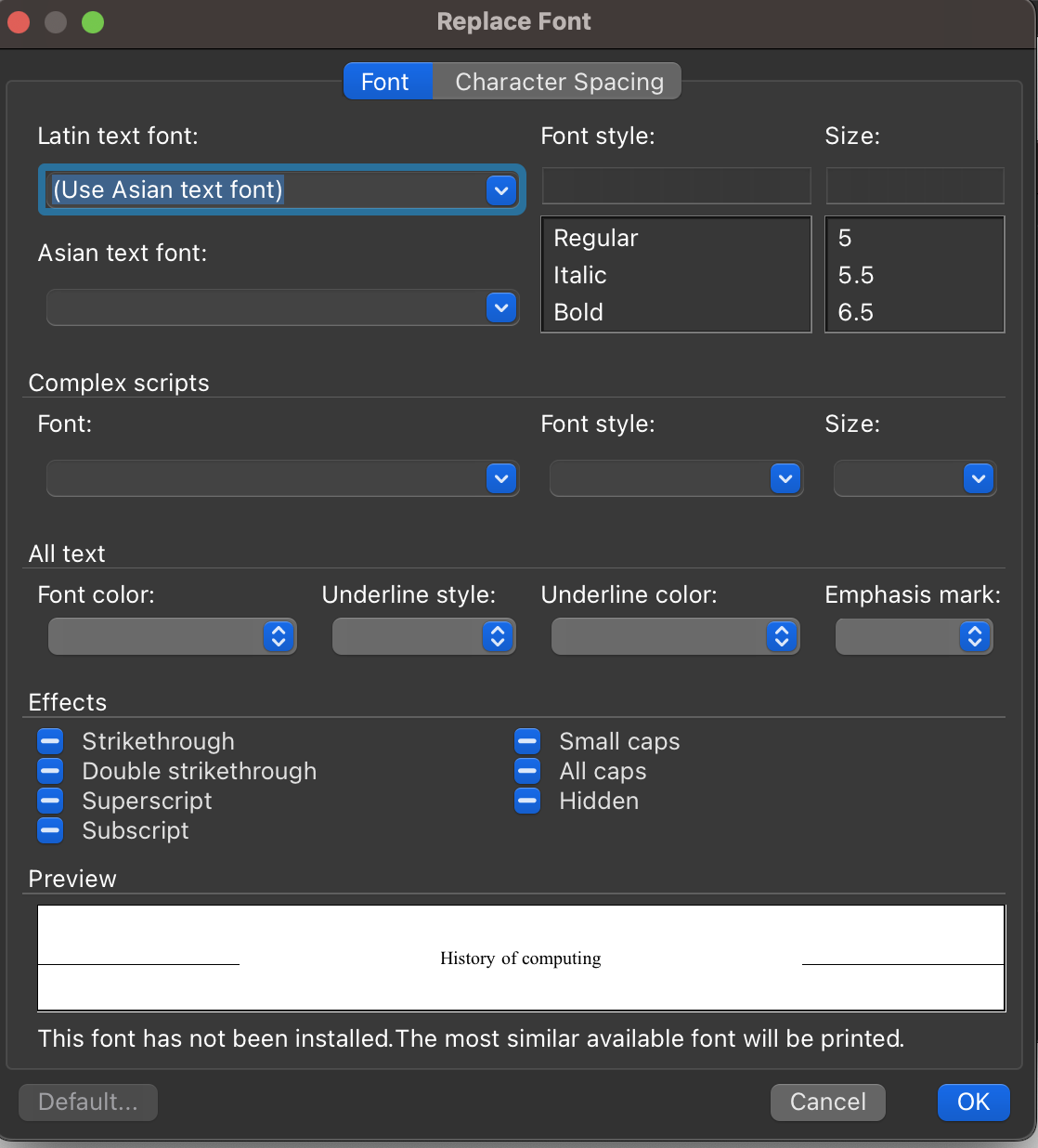The width and height of the screenshot is (1038, 1148).
Task: Toggle the Subscript checkbox
Action: [x=50, y=830]
